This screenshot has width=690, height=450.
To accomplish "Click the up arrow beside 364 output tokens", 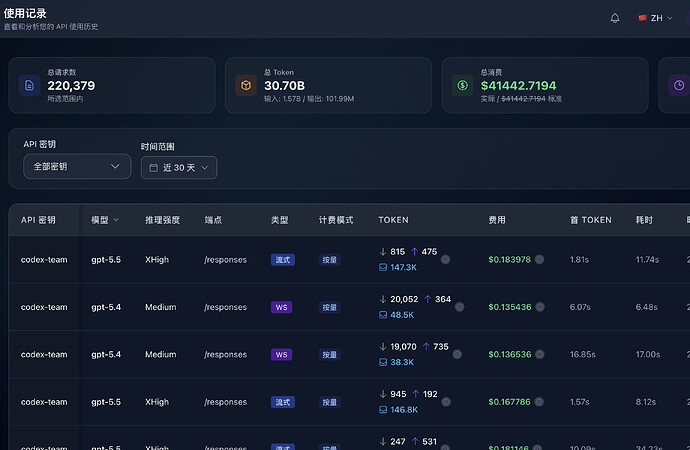I will 427,299.
